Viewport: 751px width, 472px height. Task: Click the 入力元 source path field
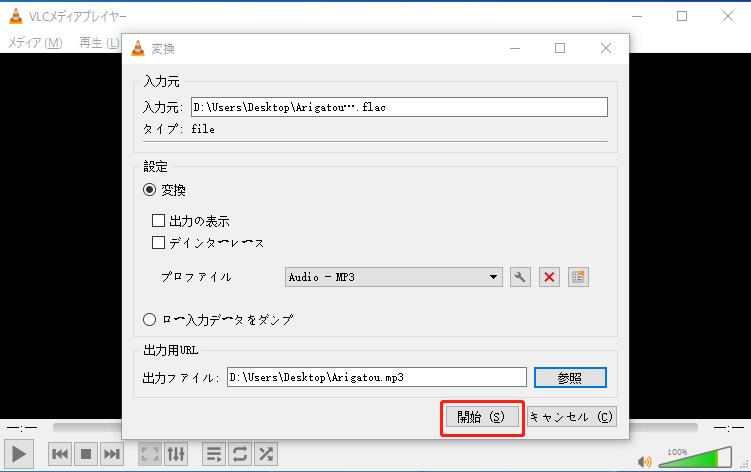(399, 107)
